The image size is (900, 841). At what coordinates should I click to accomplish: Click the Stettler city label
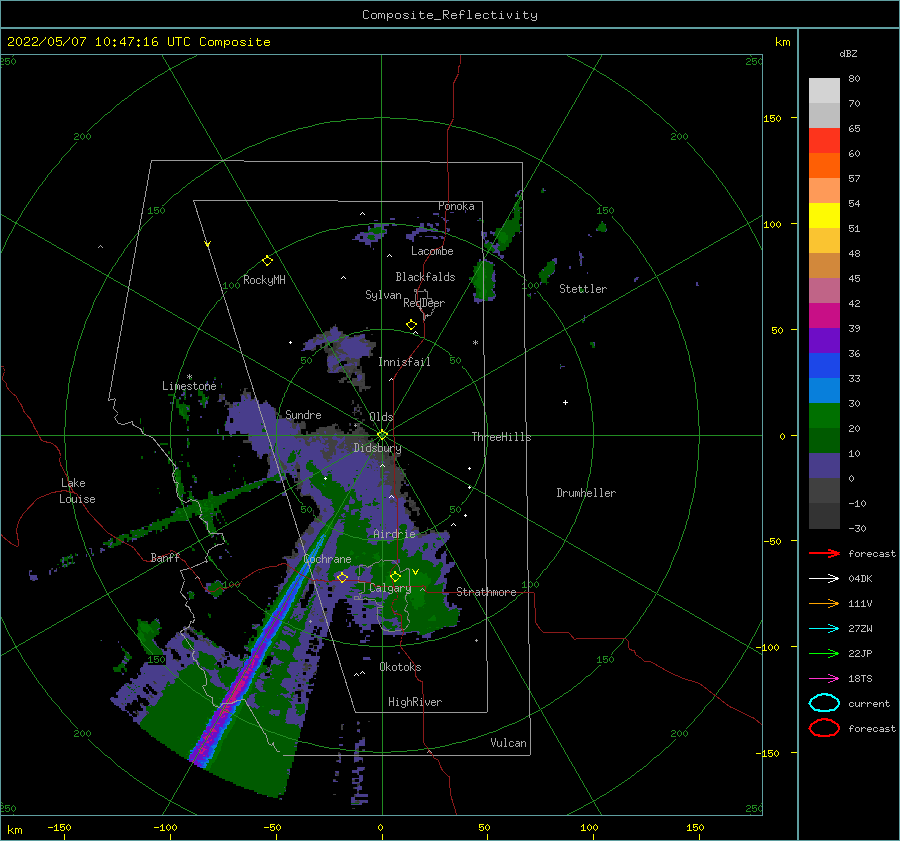583,289
